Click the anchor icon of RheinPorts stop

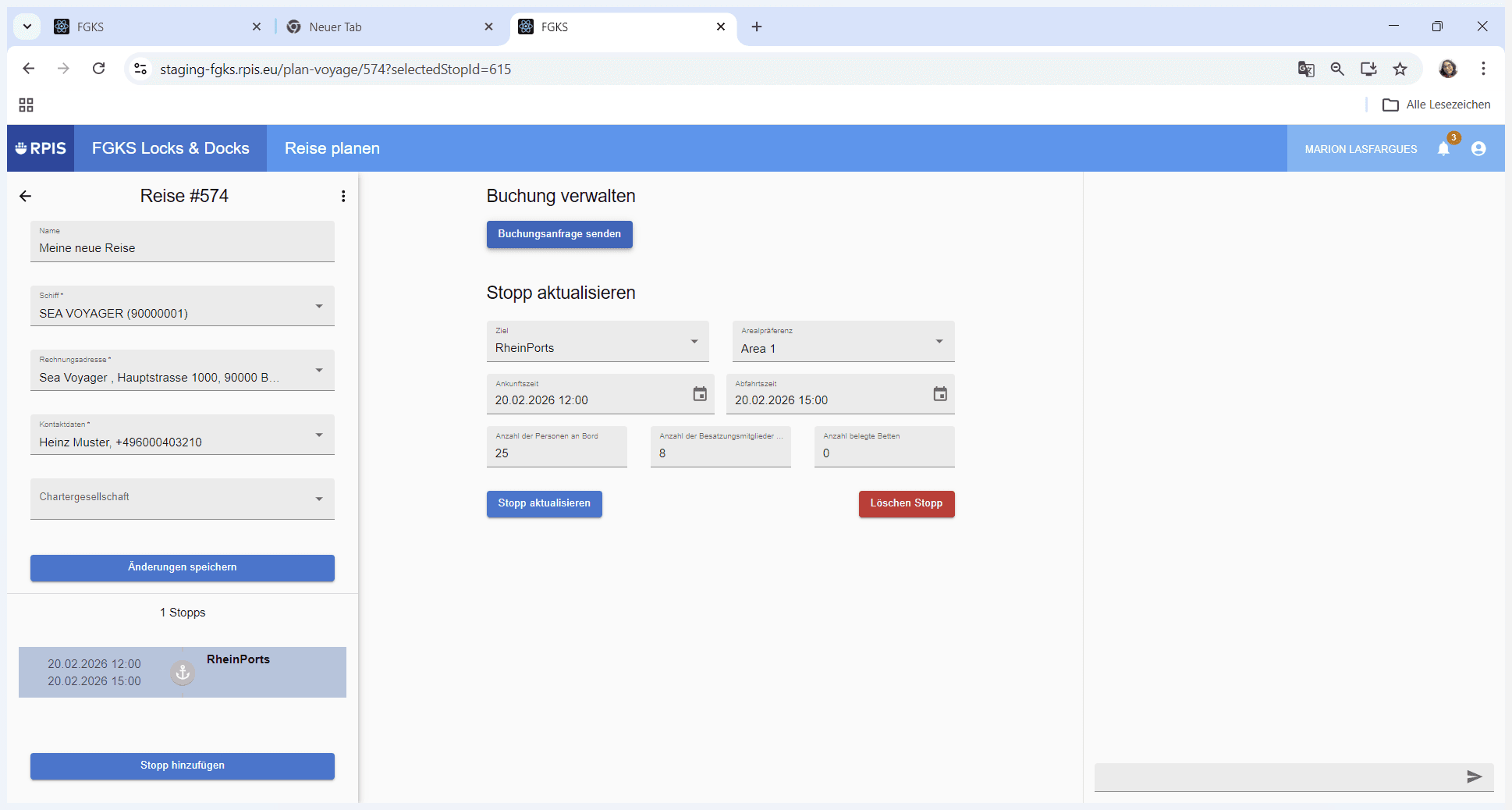[183, 672]
